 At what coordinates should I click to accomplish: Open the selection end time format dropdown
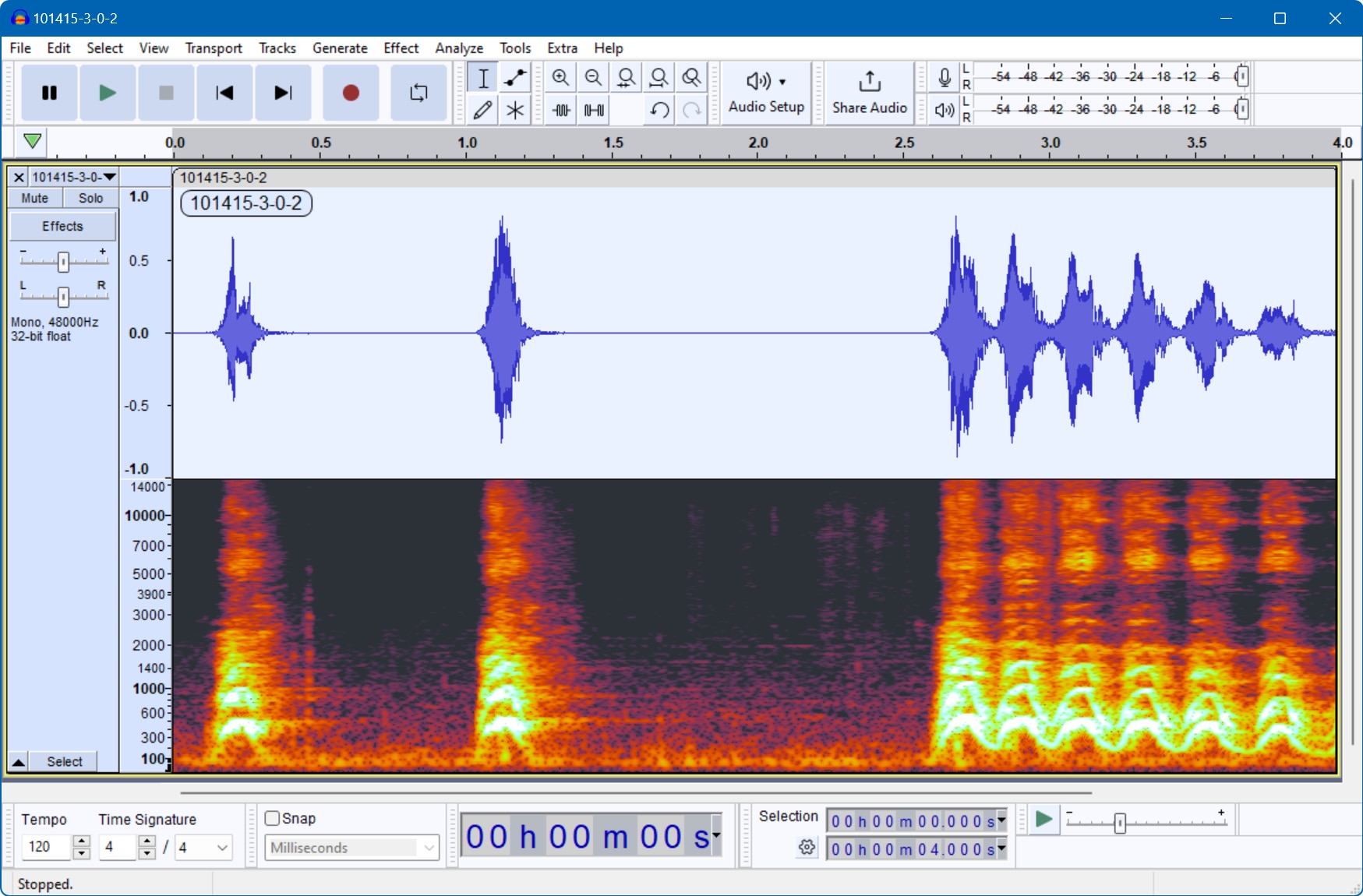pyautogui.click(x=1002, y=848)
